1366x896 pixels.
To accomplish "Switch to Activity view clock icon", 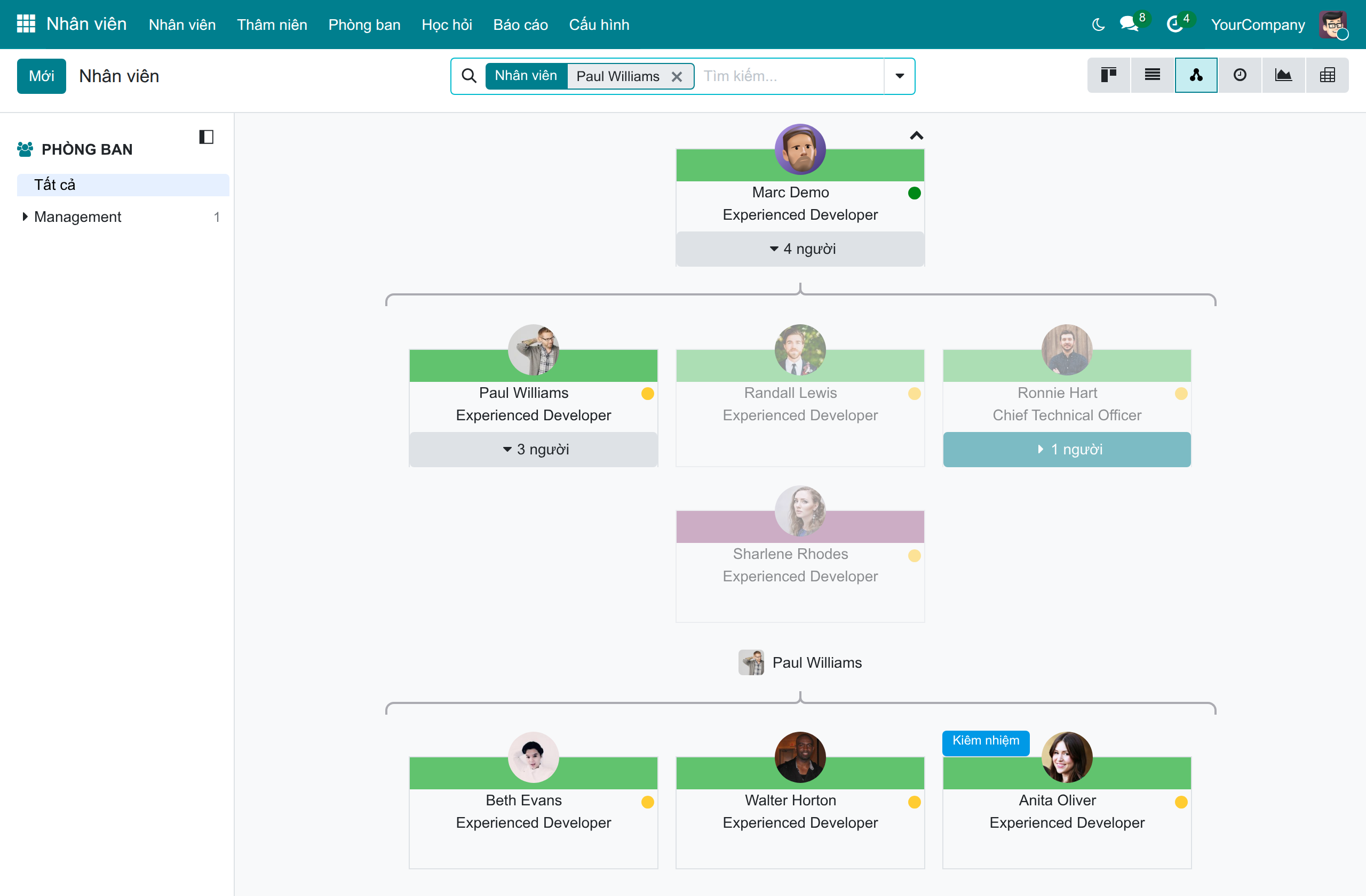I will (x=1240, y=75).
